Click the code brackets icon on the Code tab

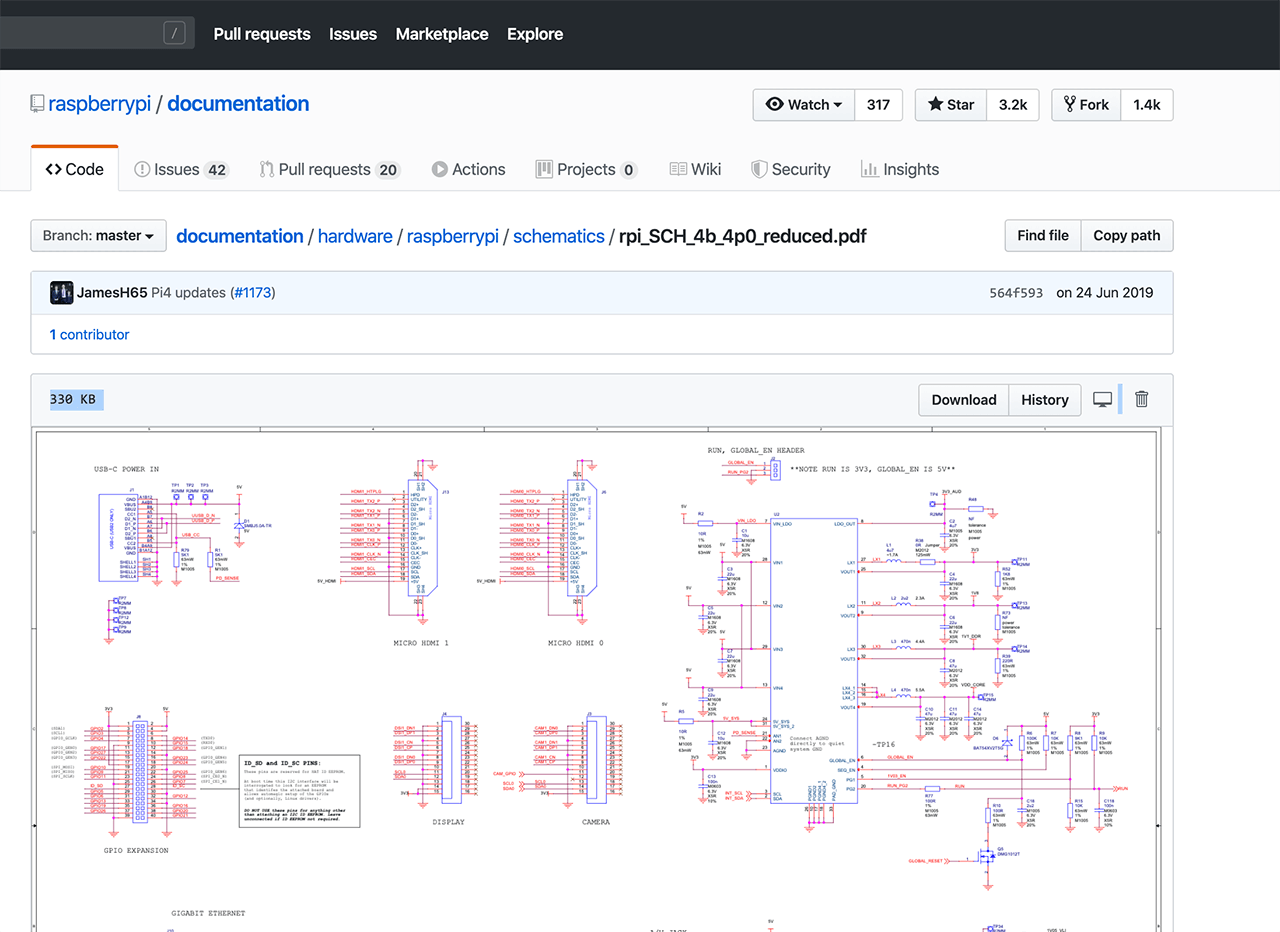point(53,169)
